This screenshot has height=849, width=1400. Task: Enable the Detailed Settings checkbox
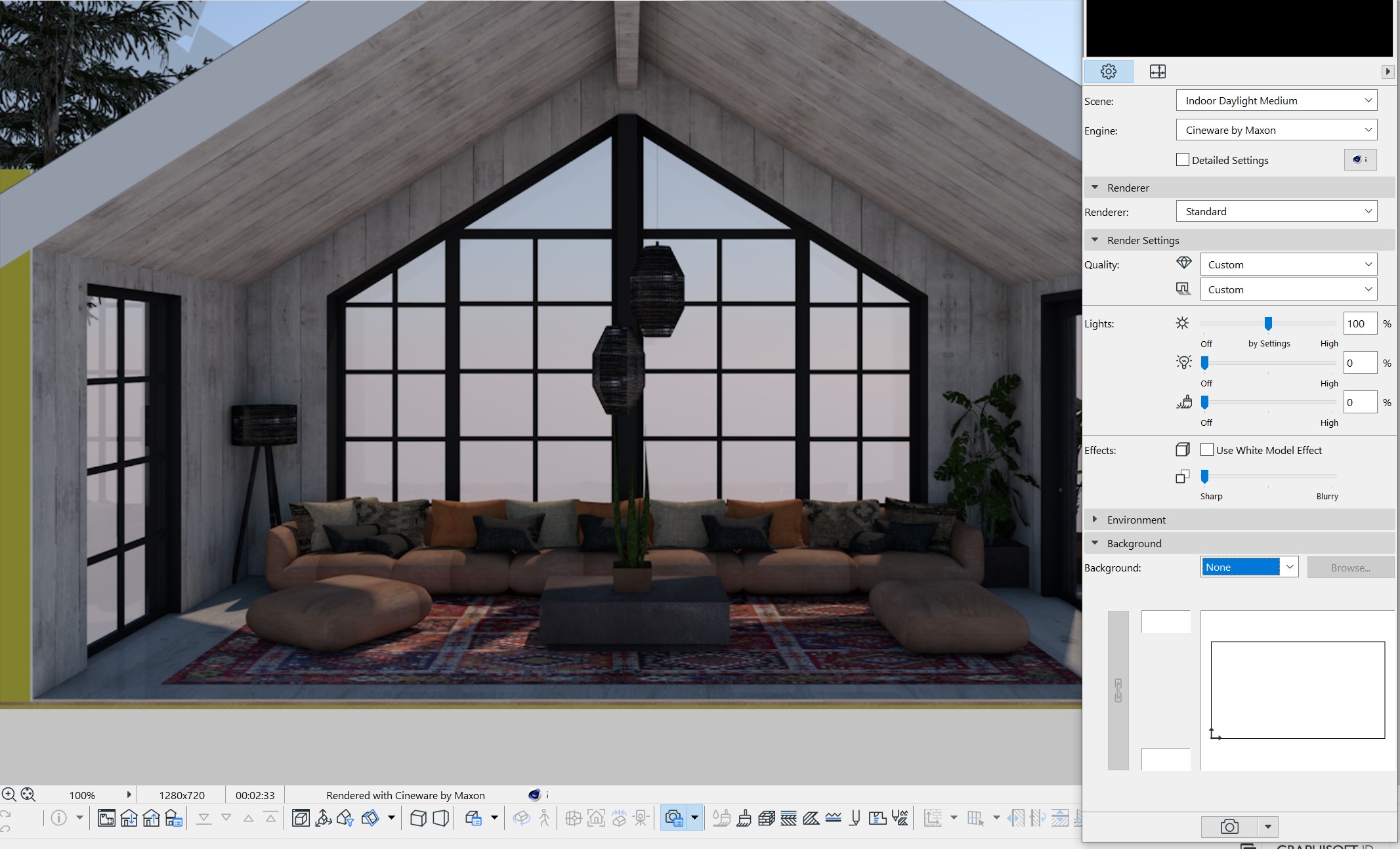tap(1183, 159)
